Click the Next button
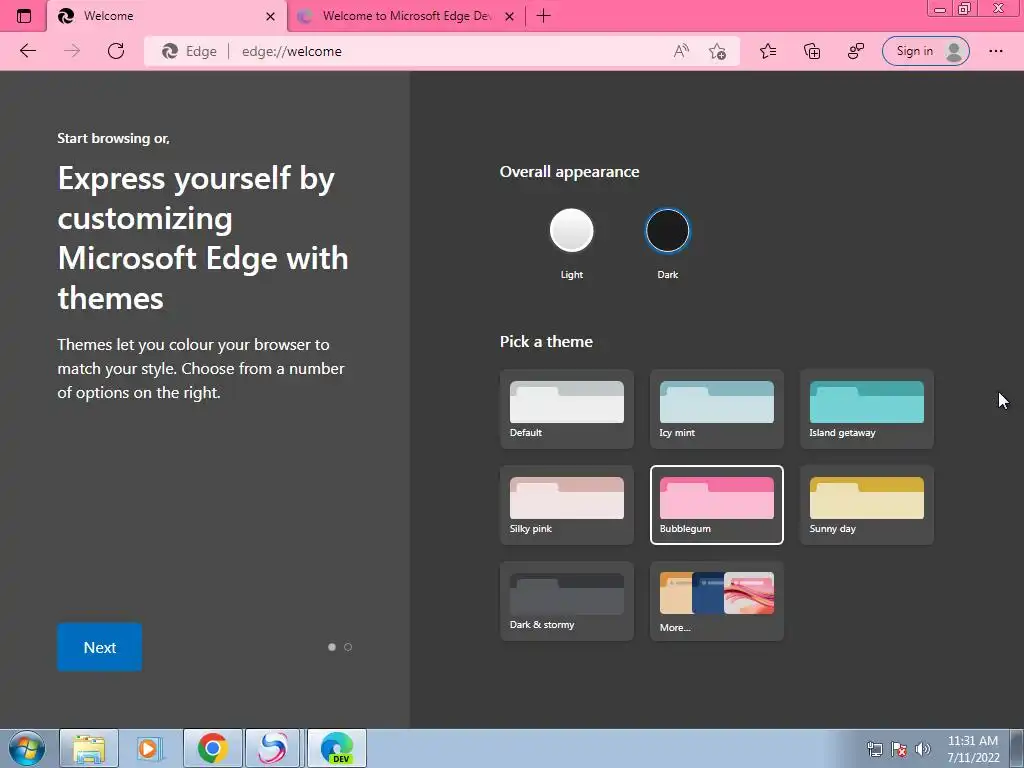 coord(99,647)
